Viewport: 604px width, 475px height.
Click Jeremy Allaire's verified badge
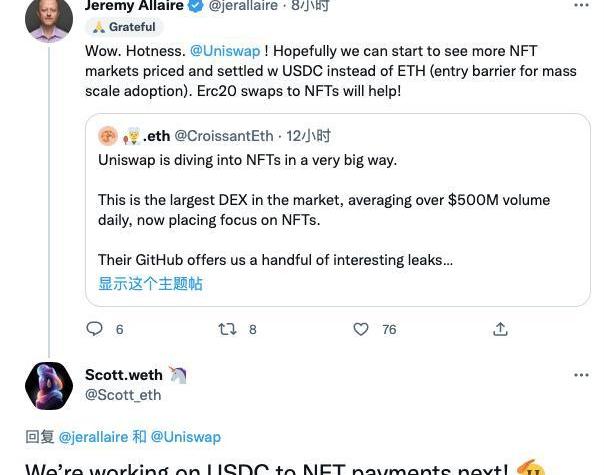pyautogui.click(x=196, y=6)
